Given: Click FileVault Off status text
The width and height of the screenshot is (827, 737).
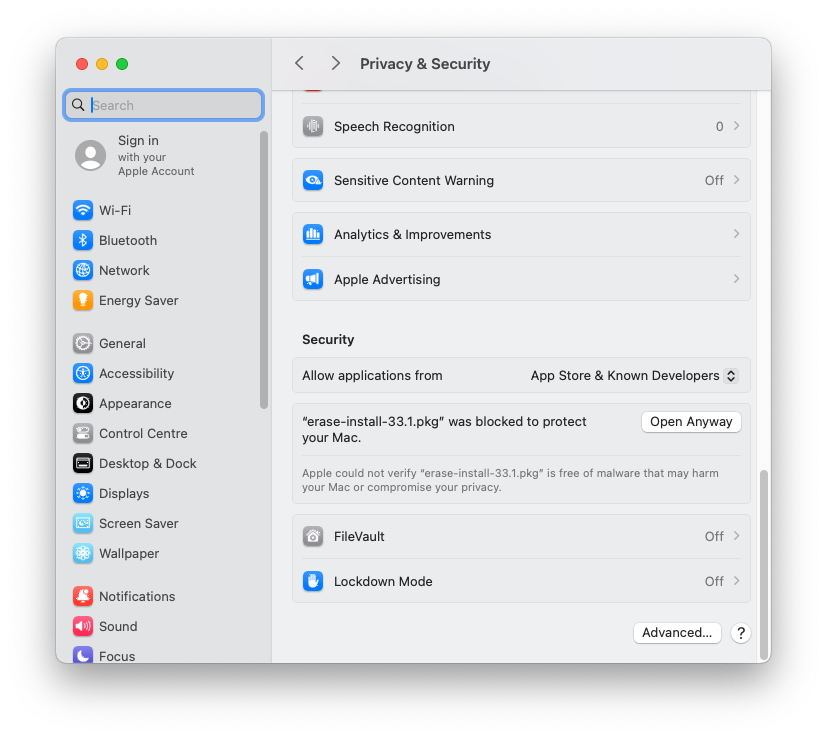Looking at the screenshot, I should (x=714, y=536).
